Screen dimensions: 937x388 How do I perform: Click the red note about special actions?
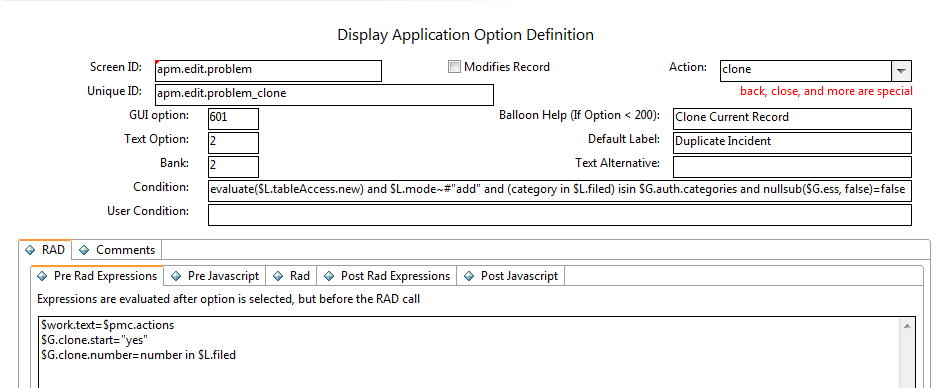click(826, 91)
